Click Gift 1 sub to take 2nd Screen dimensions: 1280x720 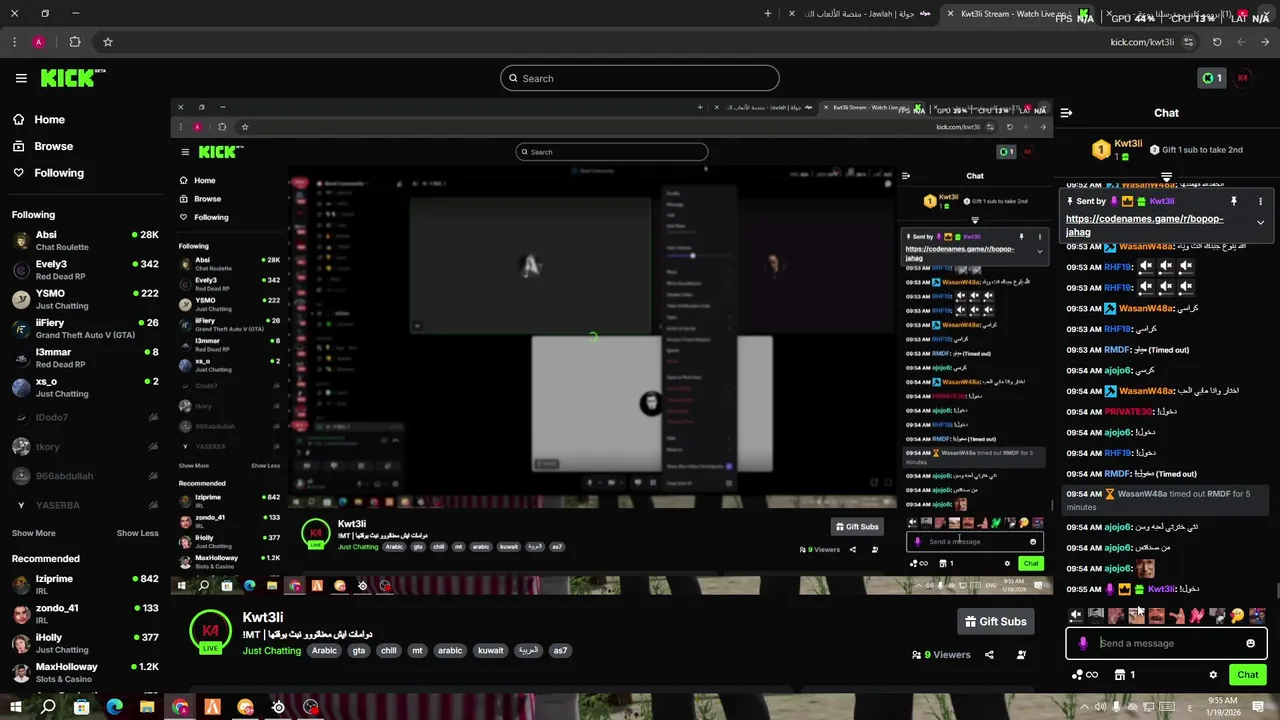click(1196, 150)
